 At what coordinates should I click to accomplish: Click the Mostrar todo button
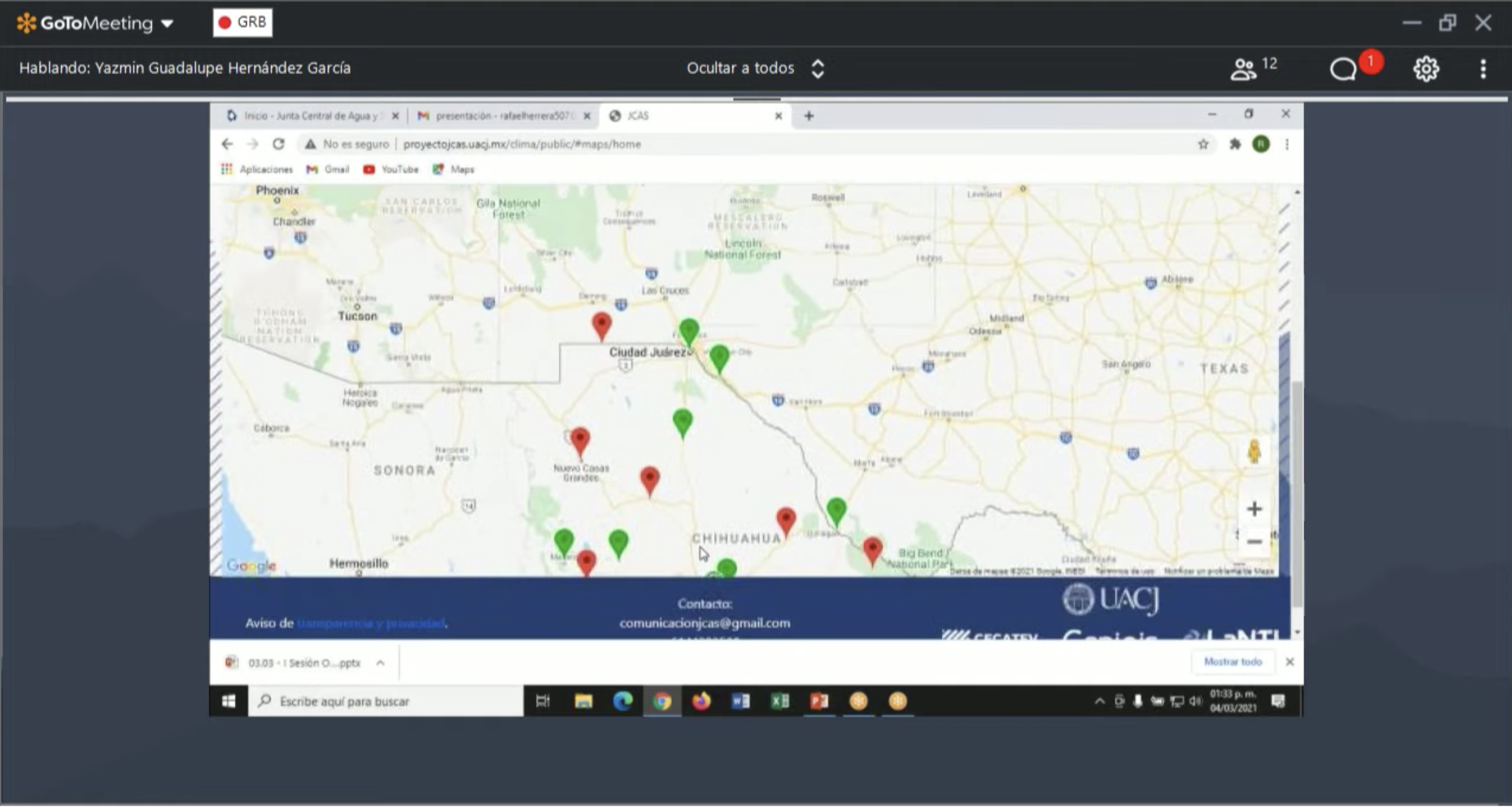[x=1233, y=661]
